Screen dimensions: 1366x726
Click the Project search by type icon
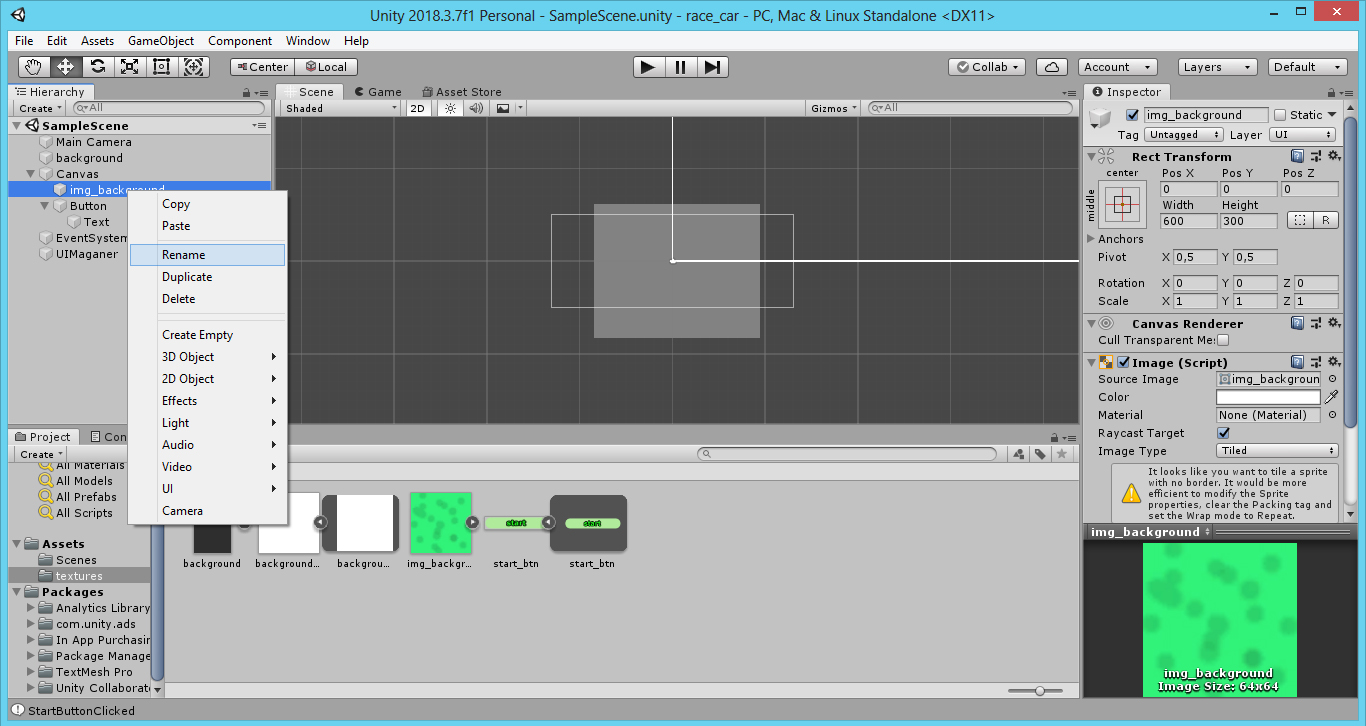pos(1019,454)
